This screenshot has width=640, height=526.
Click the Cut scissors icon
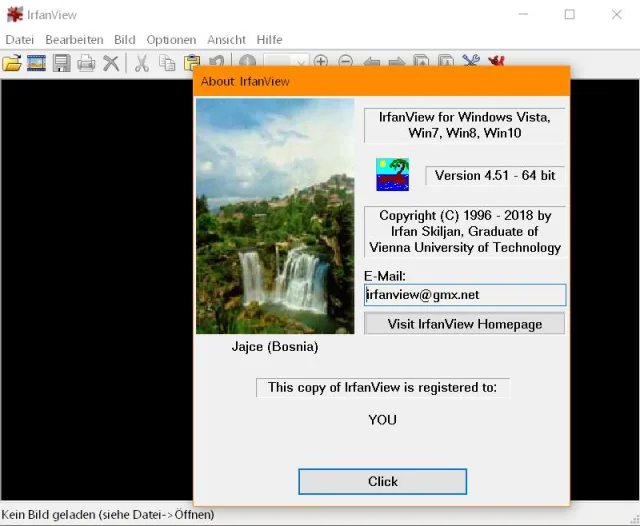tap(142, 63)
